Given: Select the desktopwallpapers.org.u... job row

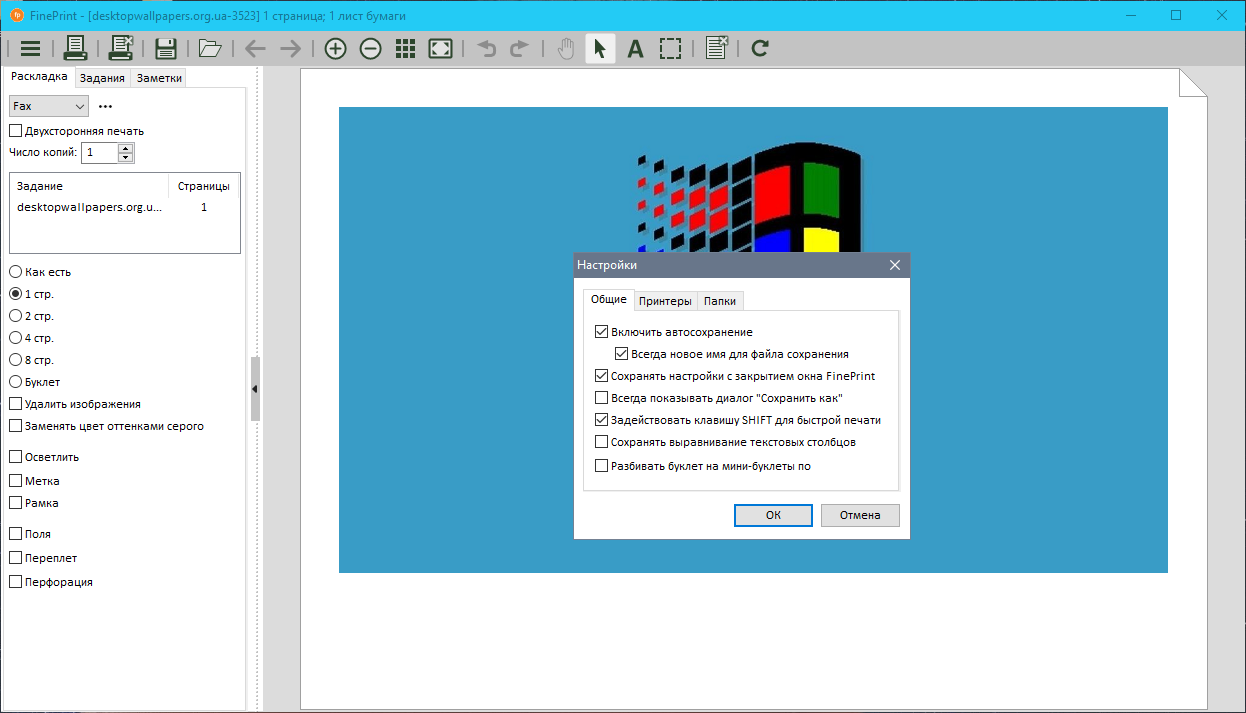Looking at the screenshot, I should click(124, 207).
